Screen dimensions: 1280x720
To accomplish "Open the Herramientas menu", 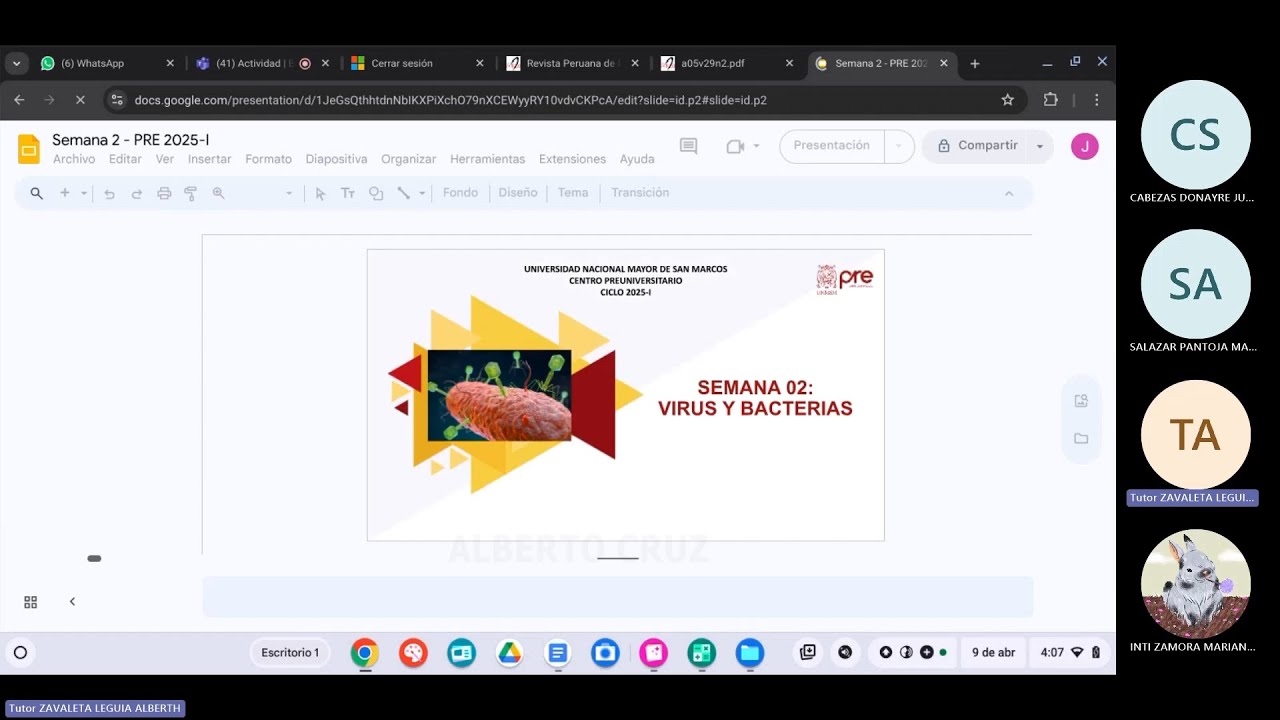I will pyautogui.click(x=487, y=159).
